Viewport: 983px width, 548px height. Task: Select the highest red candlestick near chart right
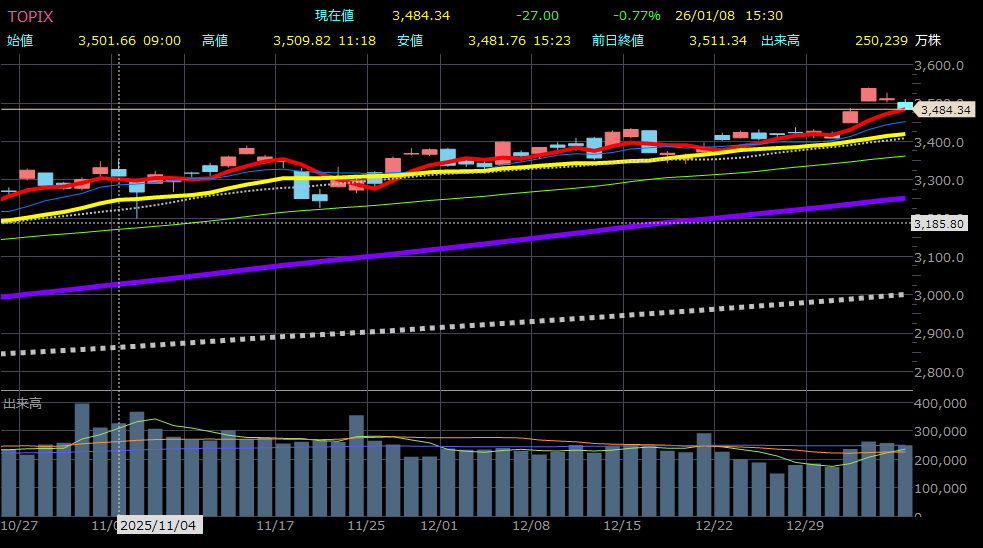click(868, 95)
